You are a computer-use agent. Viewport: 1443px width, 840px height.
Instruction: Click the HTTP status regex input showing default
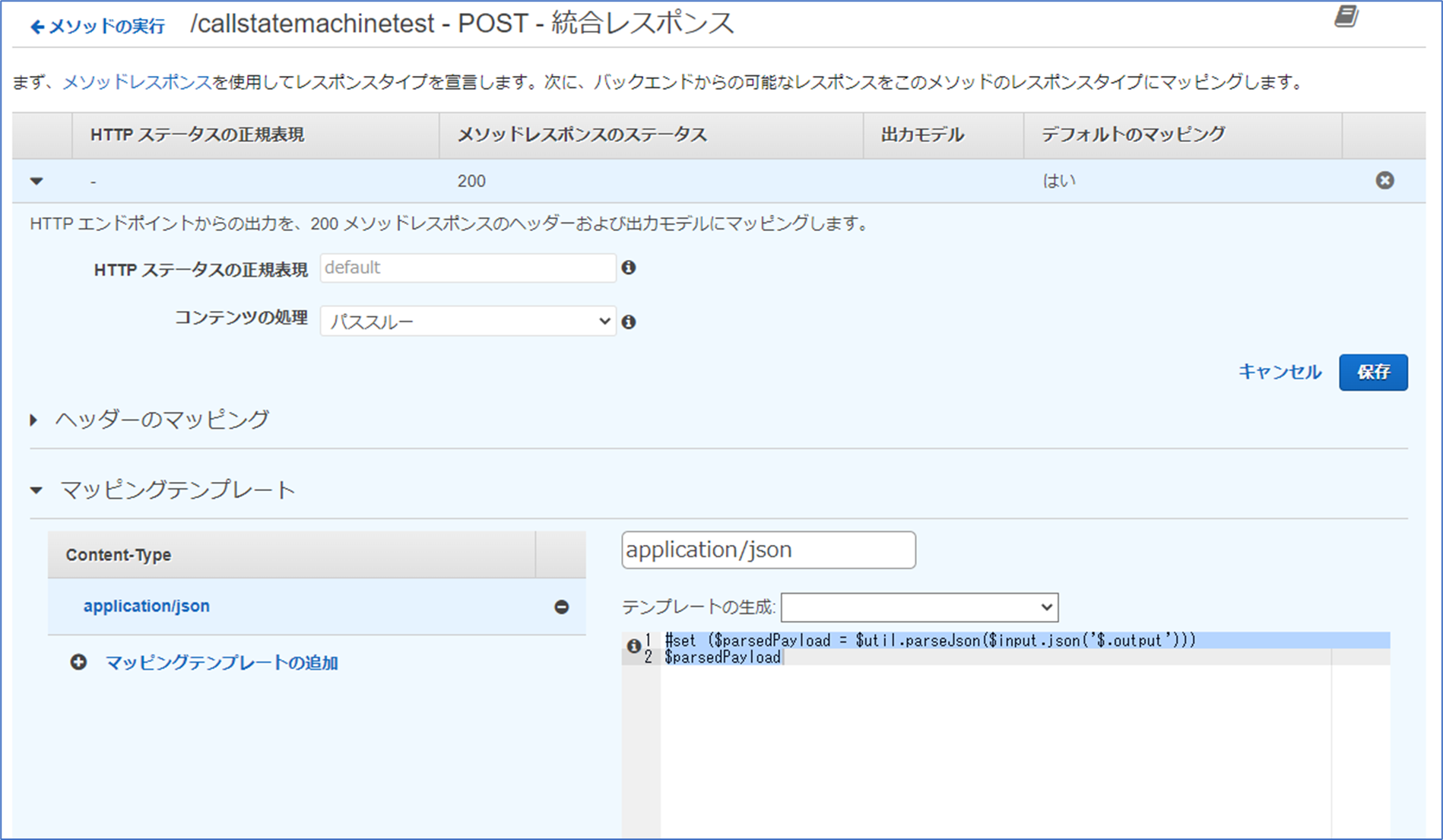pyautogui.click(x=468, y=268)
